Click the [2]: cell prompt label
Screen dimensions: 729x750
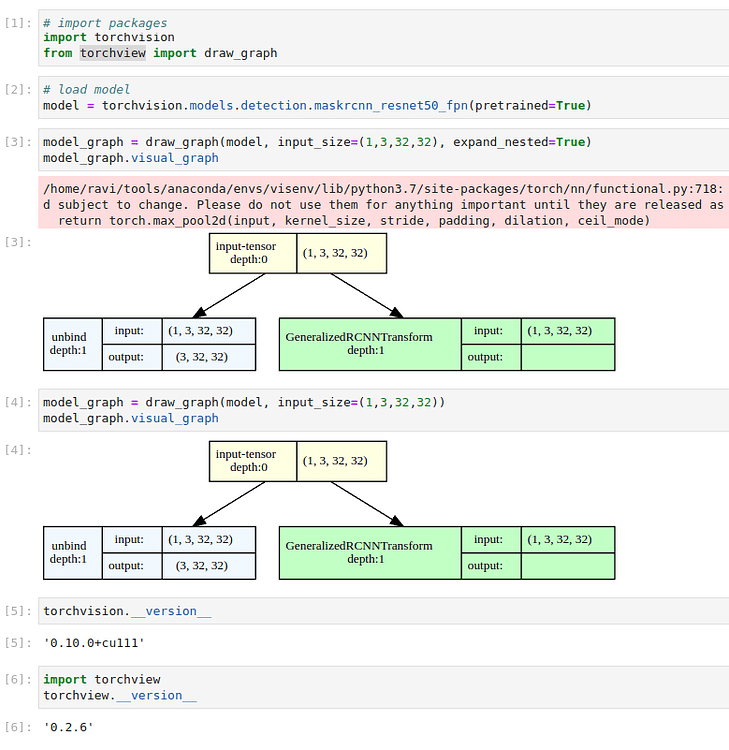click(19, 90)
